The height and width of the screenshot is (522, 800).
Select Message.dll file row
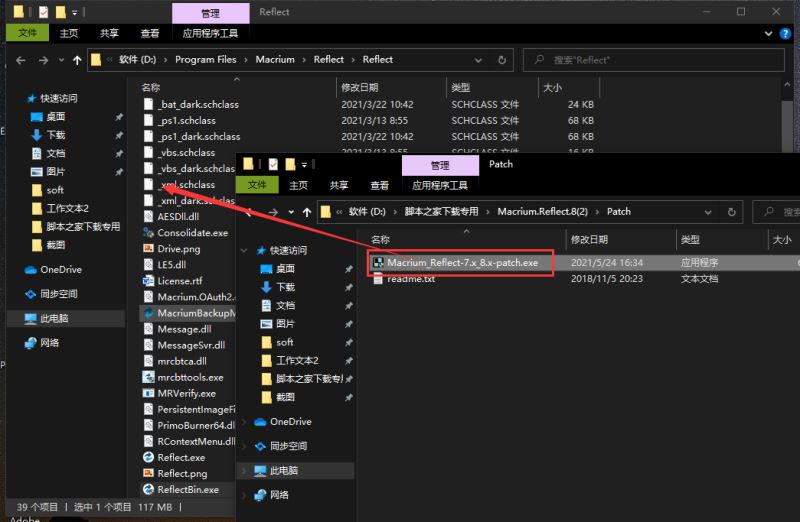coord(189,329)
